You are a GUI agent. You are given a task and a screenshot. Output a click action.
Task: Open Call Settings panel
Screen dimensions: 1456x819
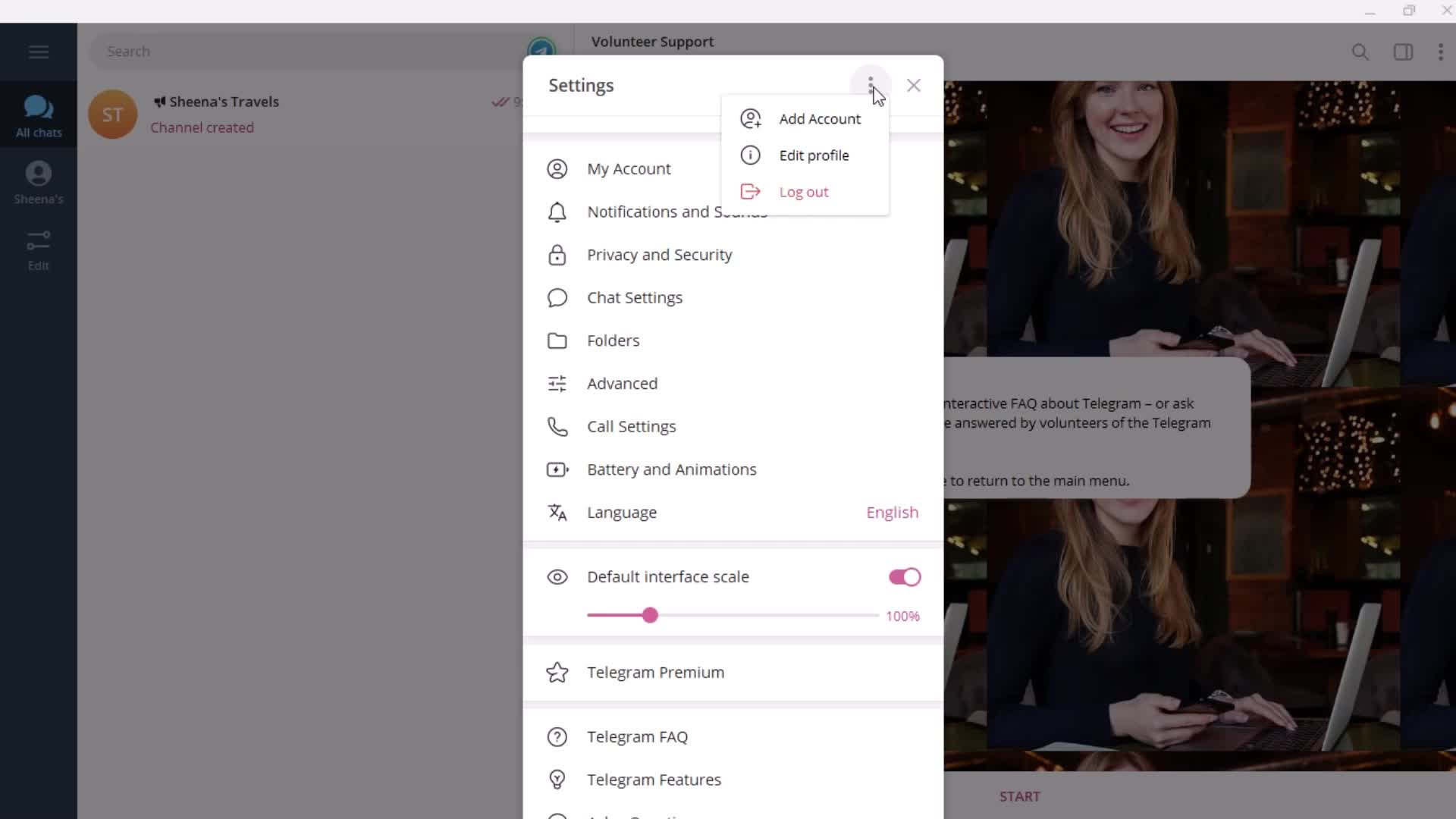(x=632, y=426)
